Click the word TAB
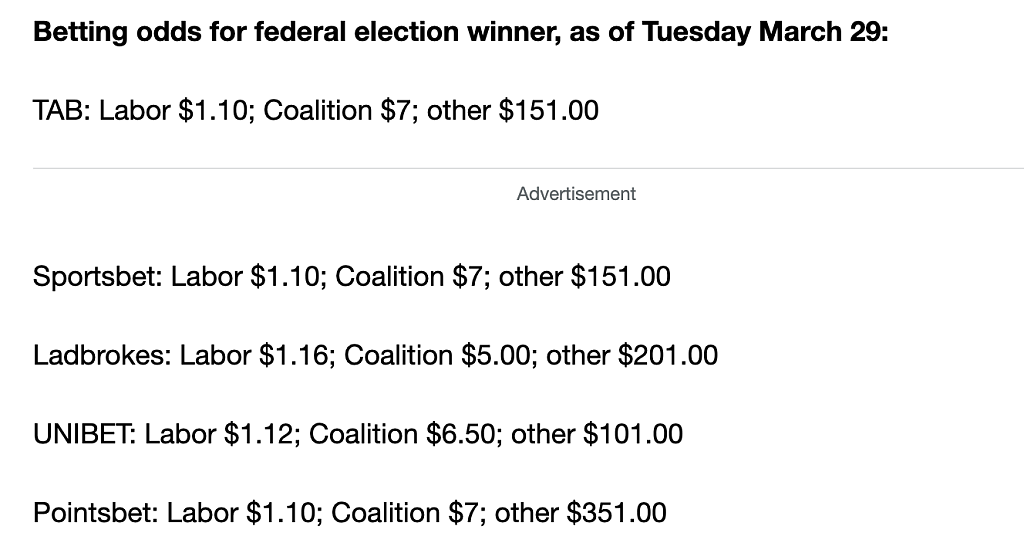The image size is (1024, 550). tap(59, 110)
